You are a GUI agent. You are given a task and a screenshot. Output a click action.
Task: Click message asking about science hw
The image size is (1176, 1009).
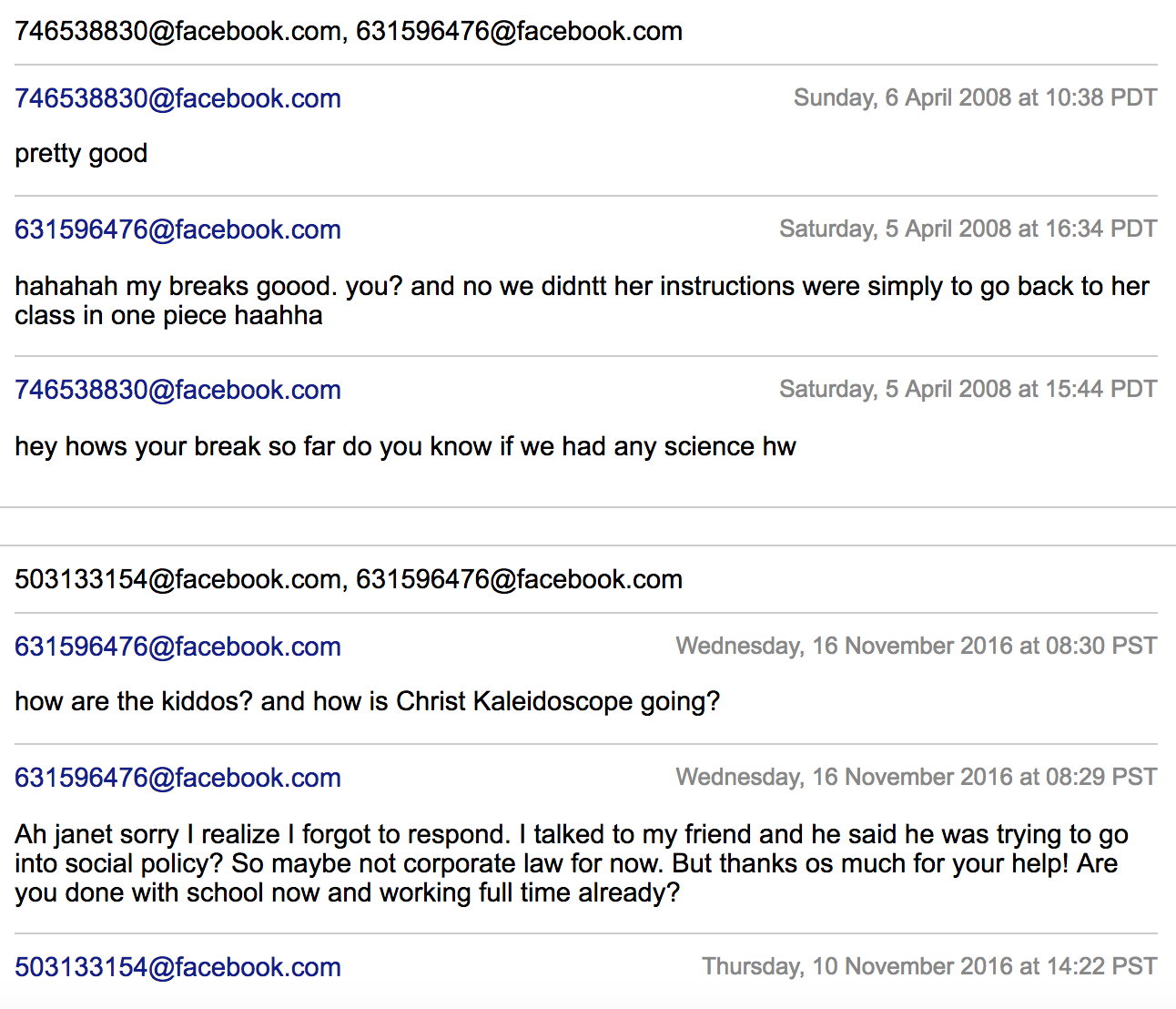pyautogui.click(x=405, y=446)
